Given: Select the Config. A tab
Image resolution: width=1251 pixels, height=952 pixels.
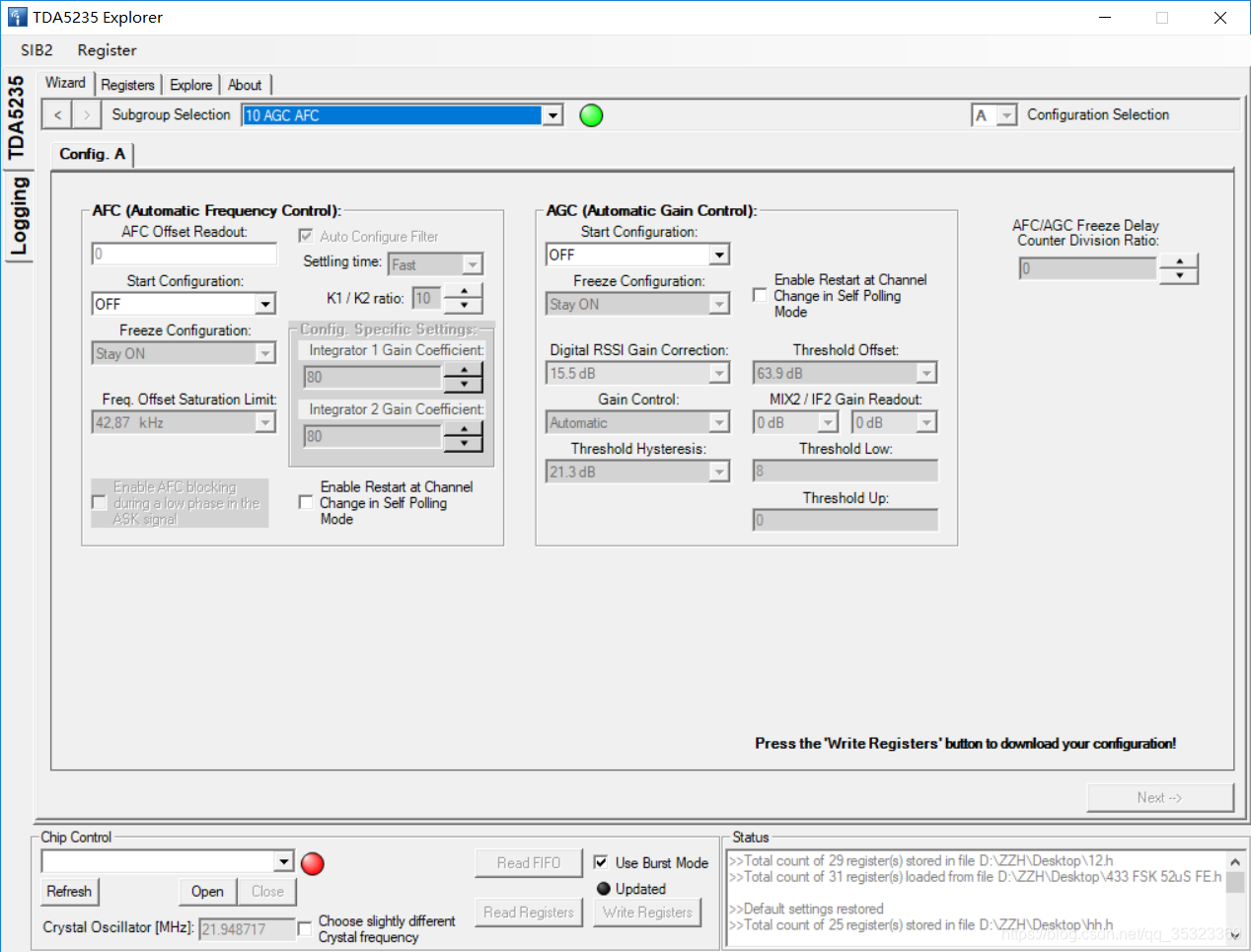Looking at the screenshot, I should (92, 154).
